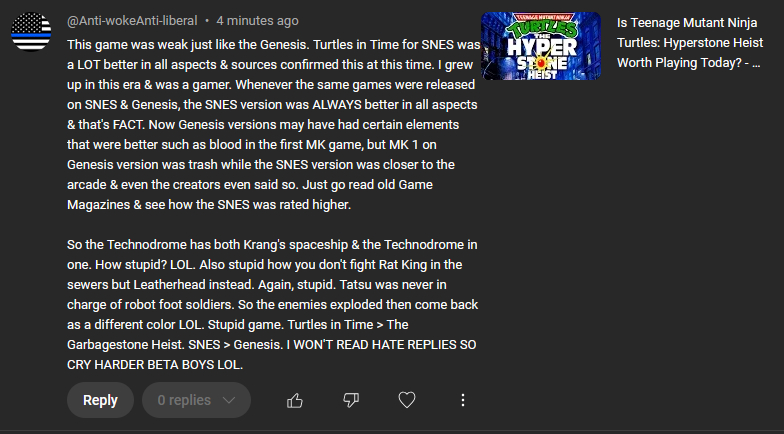Click the thumbs up like icon

click(295, 400)
